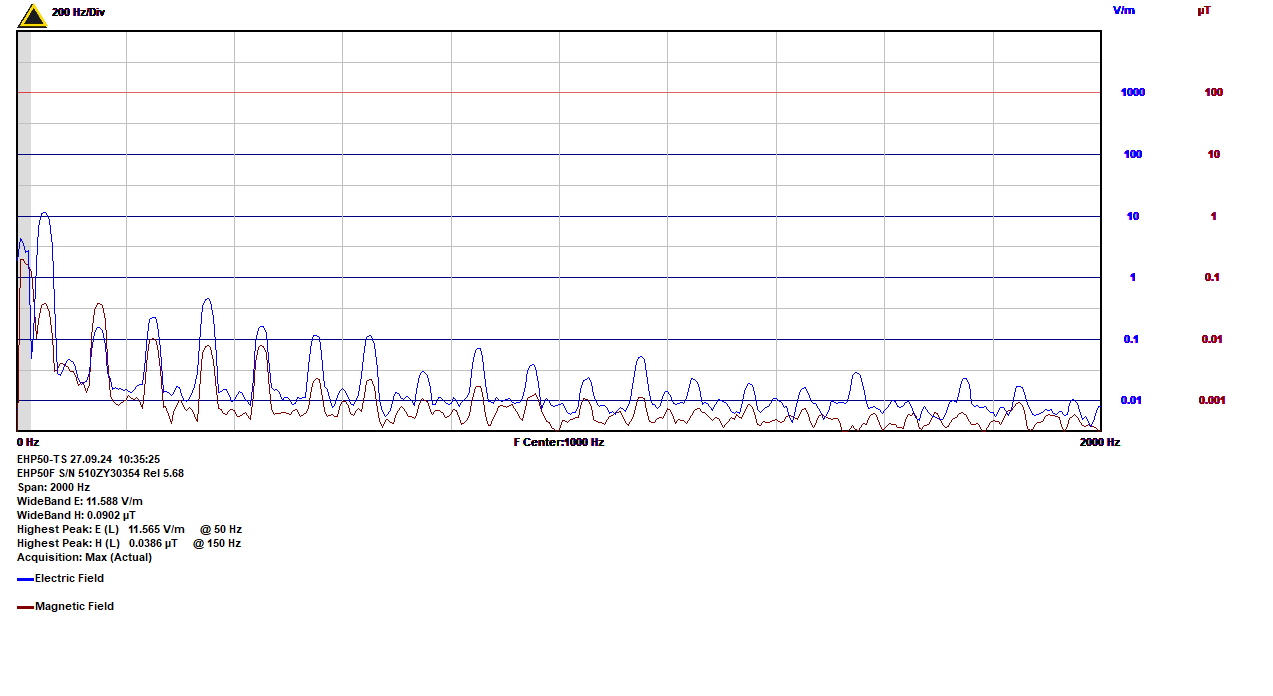
Task: Click the "2000 Hz" end frequency label
Action: point(1100,442)
